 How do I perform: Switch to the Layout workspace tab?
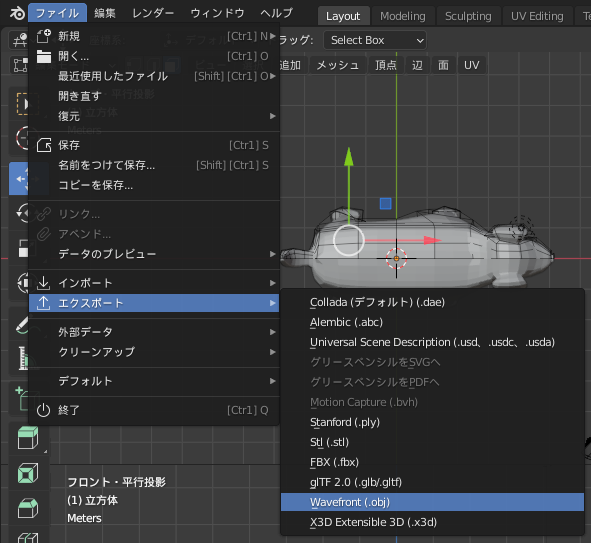pyautogui.click(x=343, y=16)
